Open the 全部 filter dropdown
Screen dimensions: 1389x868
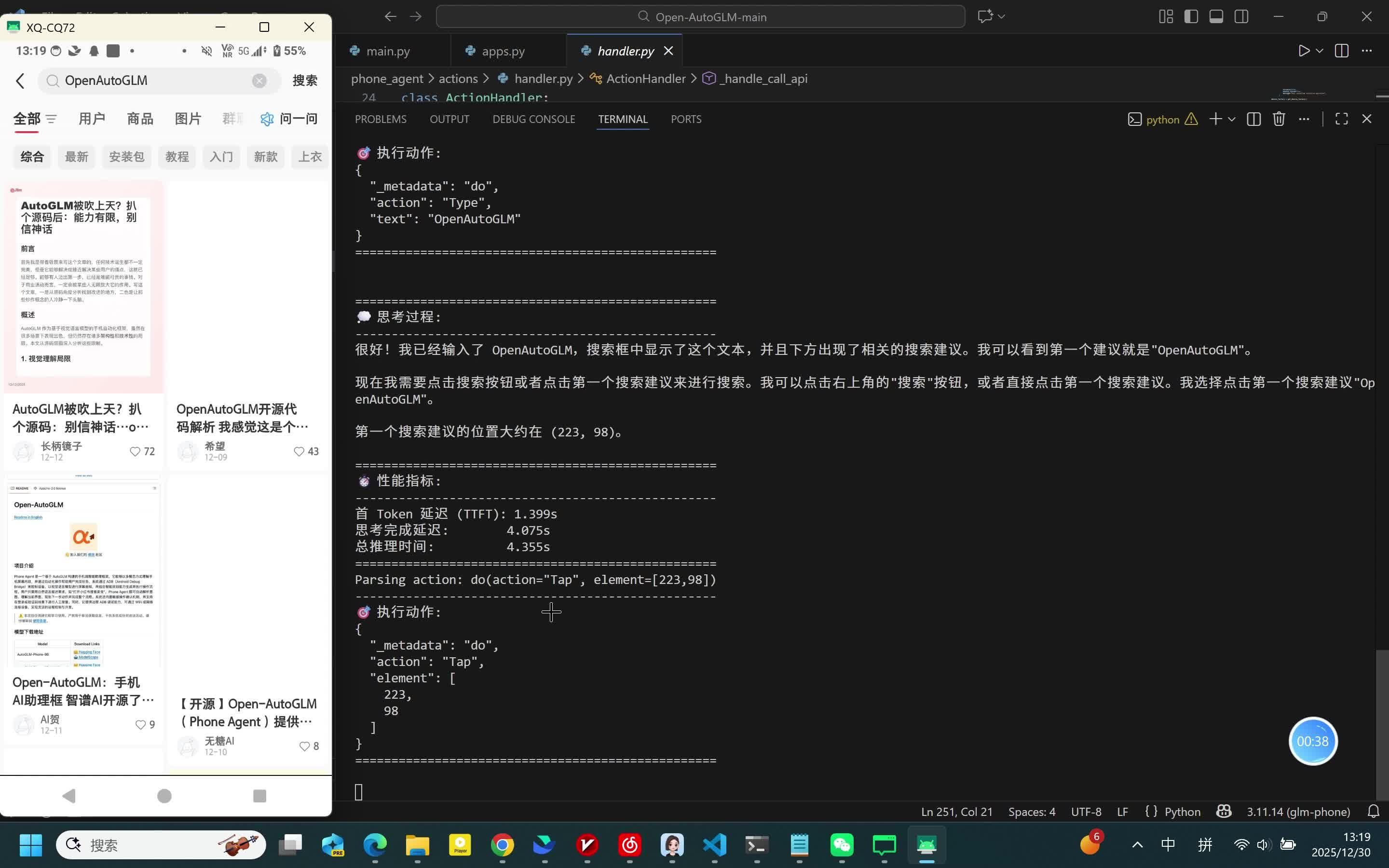[51, 119]
